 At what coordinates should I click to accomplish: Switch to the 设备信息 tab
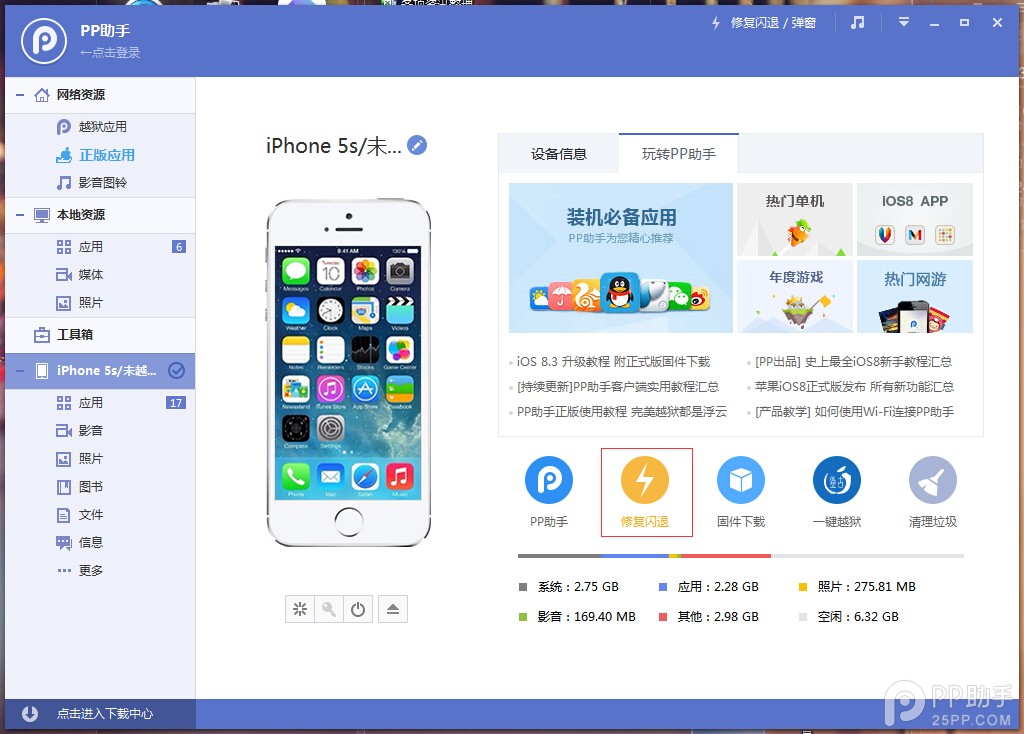click(x=559, y=154)
